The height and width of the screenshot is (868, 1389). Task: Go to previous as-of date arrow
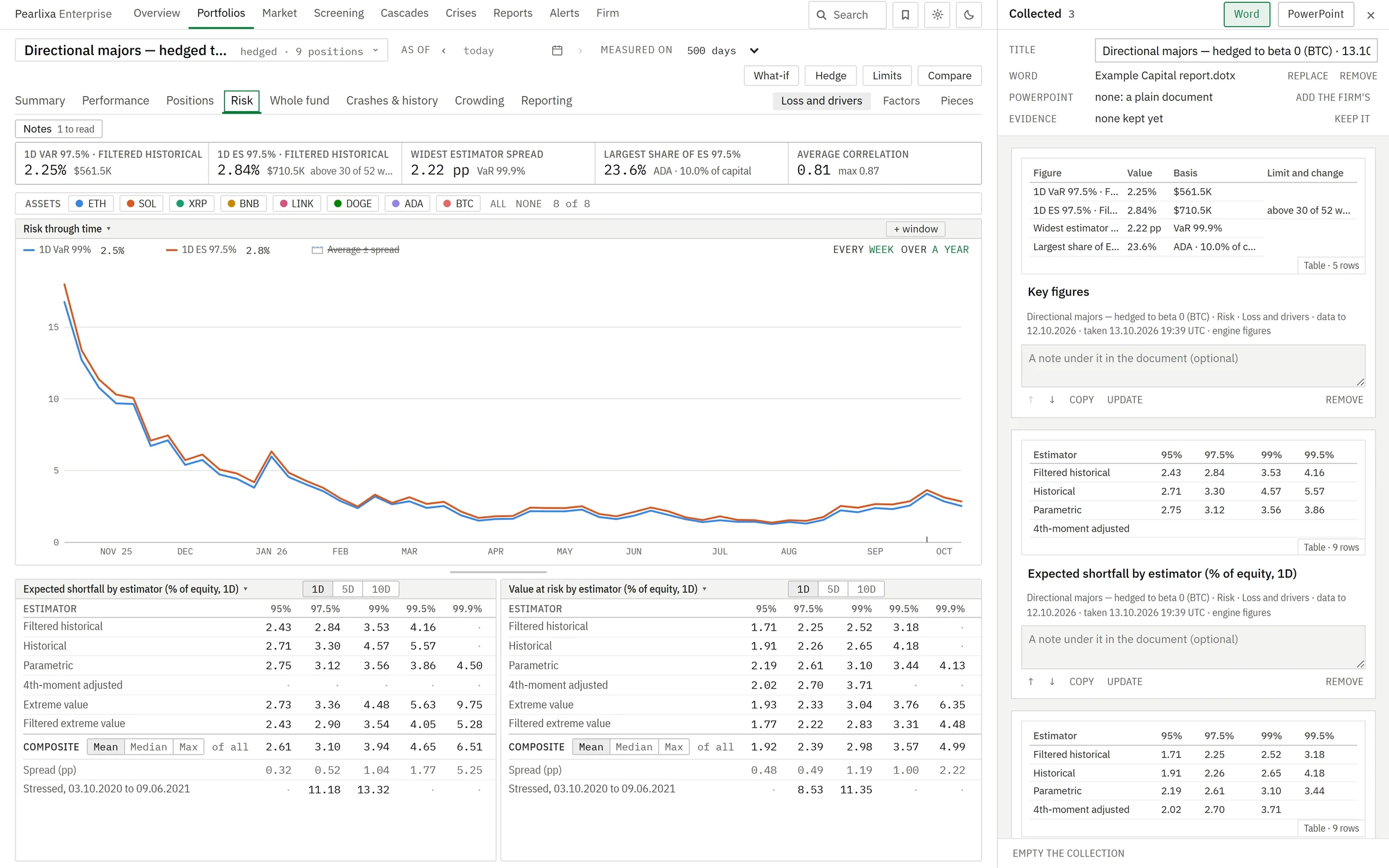pos(444,50)
